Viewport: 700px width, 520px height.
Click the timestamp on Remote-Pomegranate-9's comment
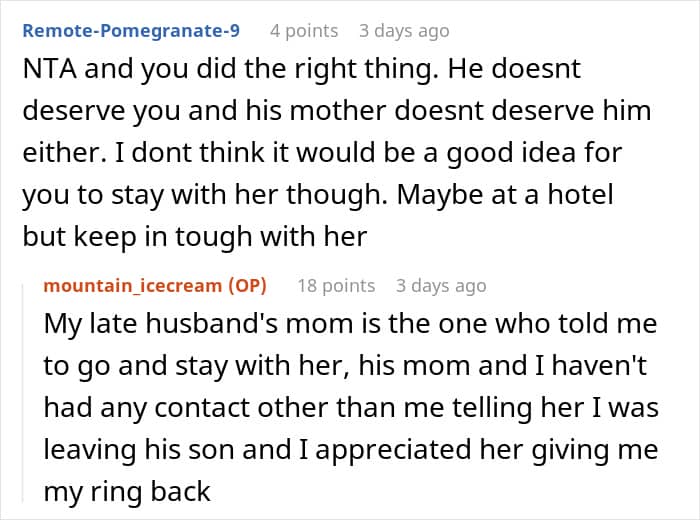click(x=404, y=30)
